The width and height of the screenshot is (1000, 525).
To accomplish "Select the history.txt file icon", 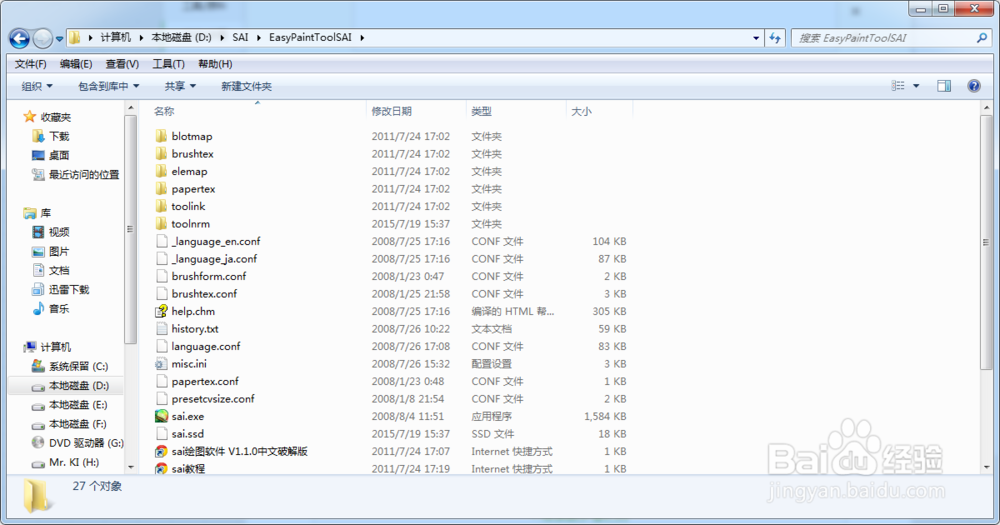I will (x=161, y=329).
